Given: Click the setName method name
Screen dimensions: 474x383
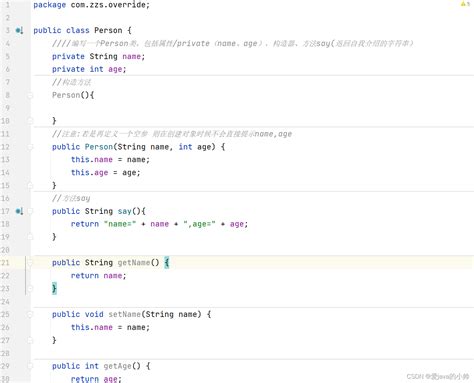Looking at the screenshot, I should 124,314.
